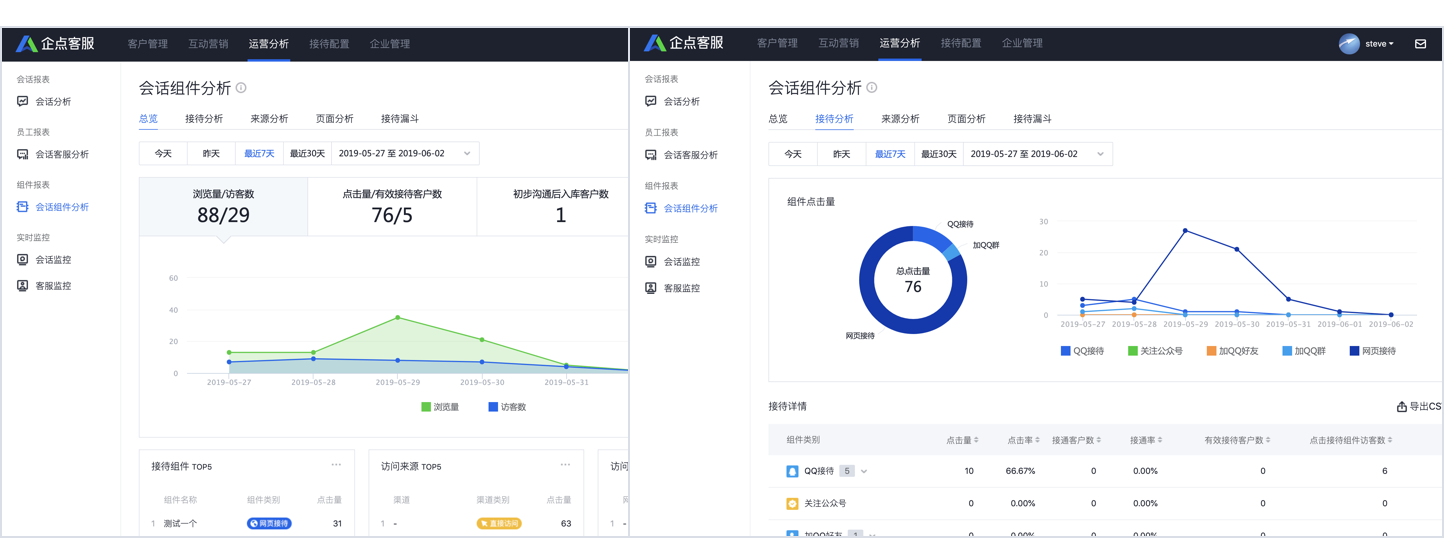Click the 直接访问 tag in 访问来源 TOP5
This screenshot has height=538, width=1444.
499,523
